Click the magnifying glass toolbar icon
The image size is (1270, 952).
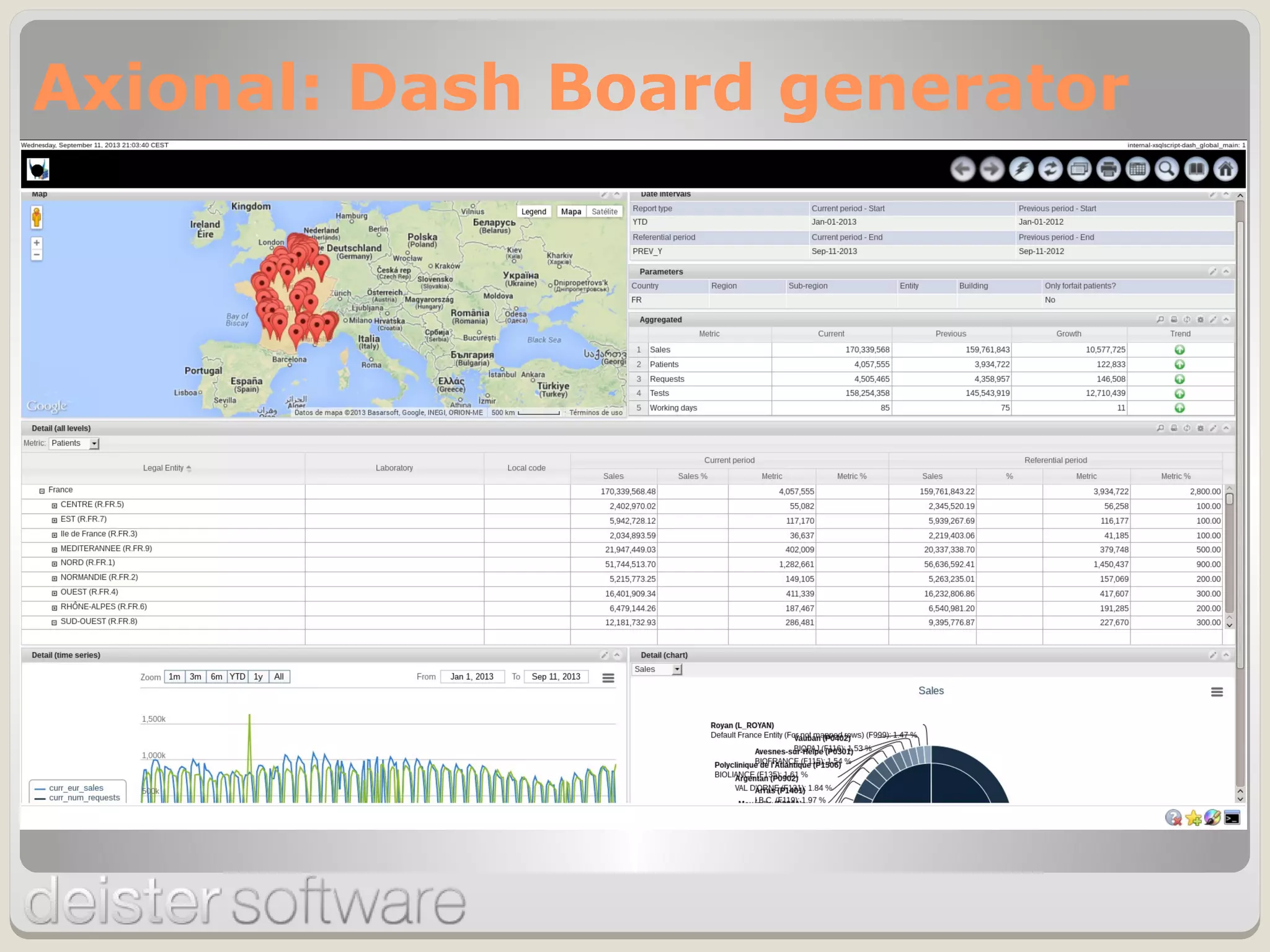pyautogui.click(x=1167, y=169)
